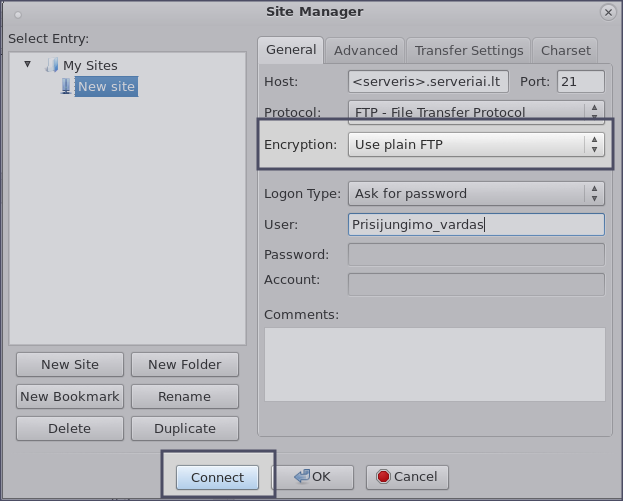Focus the Port number field
Image resolution: width=623 pixels, height=501 pixels.
[x=579, y=81]
